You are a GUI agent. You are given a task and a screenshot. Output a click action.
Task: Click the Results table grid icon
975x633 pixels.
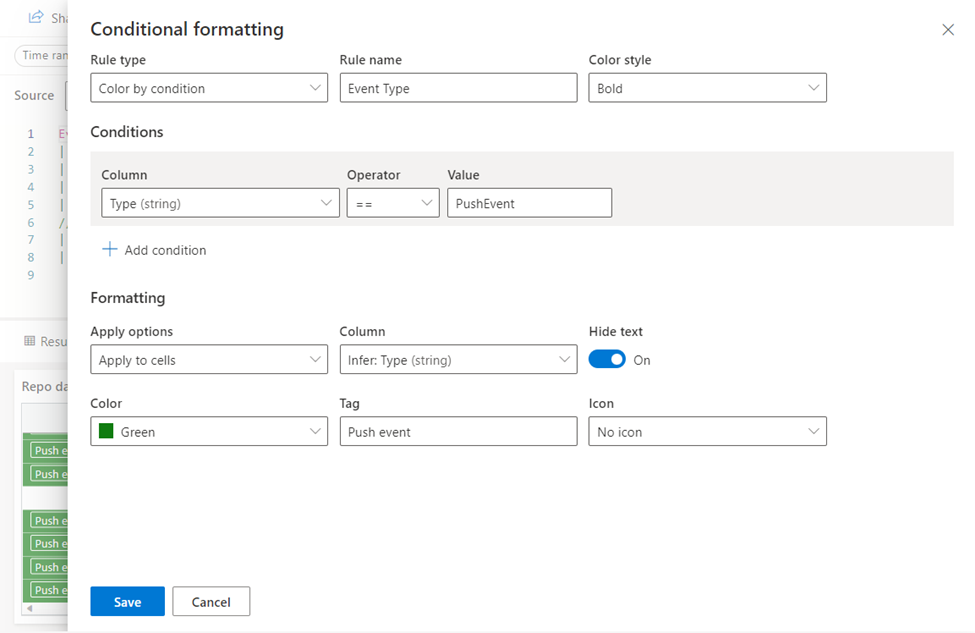[x=29, y=342]
